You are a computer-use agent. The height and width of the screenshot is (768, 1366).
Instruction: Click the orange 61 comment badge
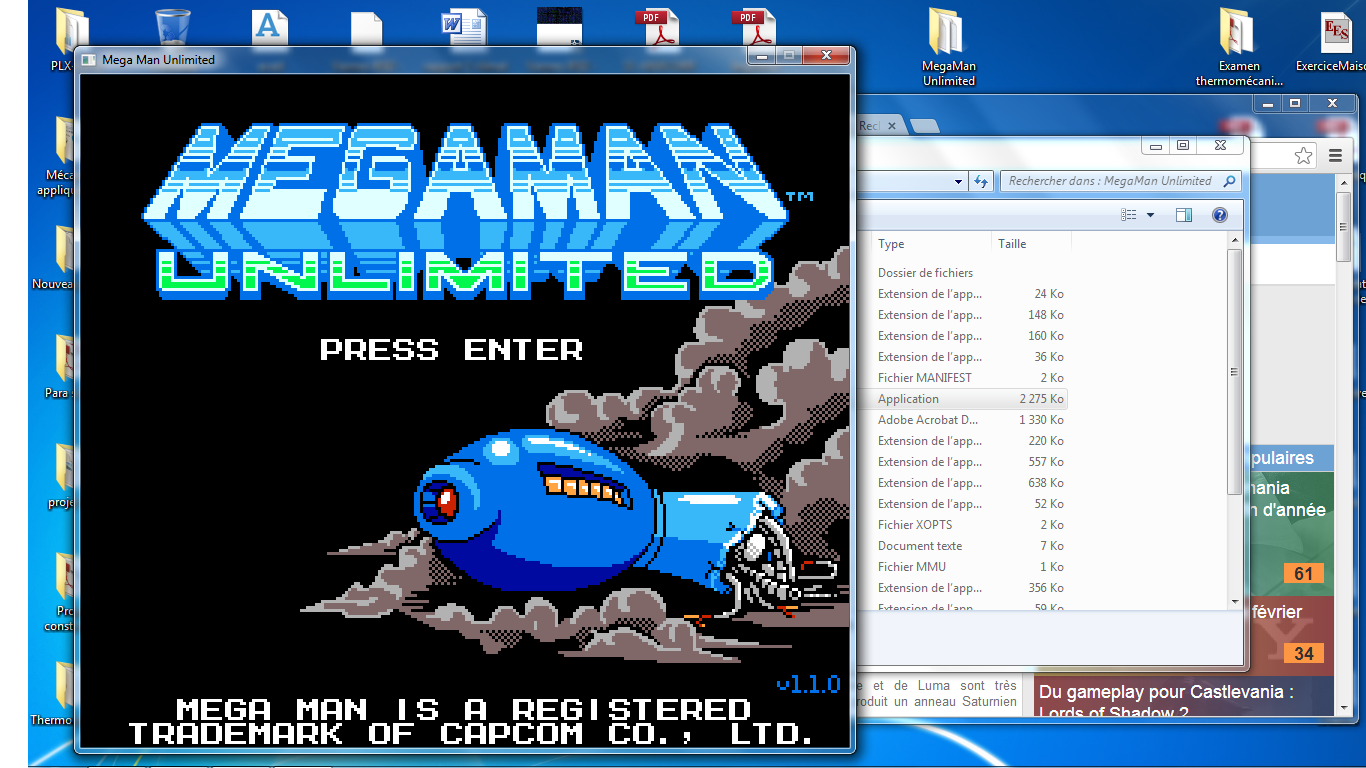pos(1303,573)
